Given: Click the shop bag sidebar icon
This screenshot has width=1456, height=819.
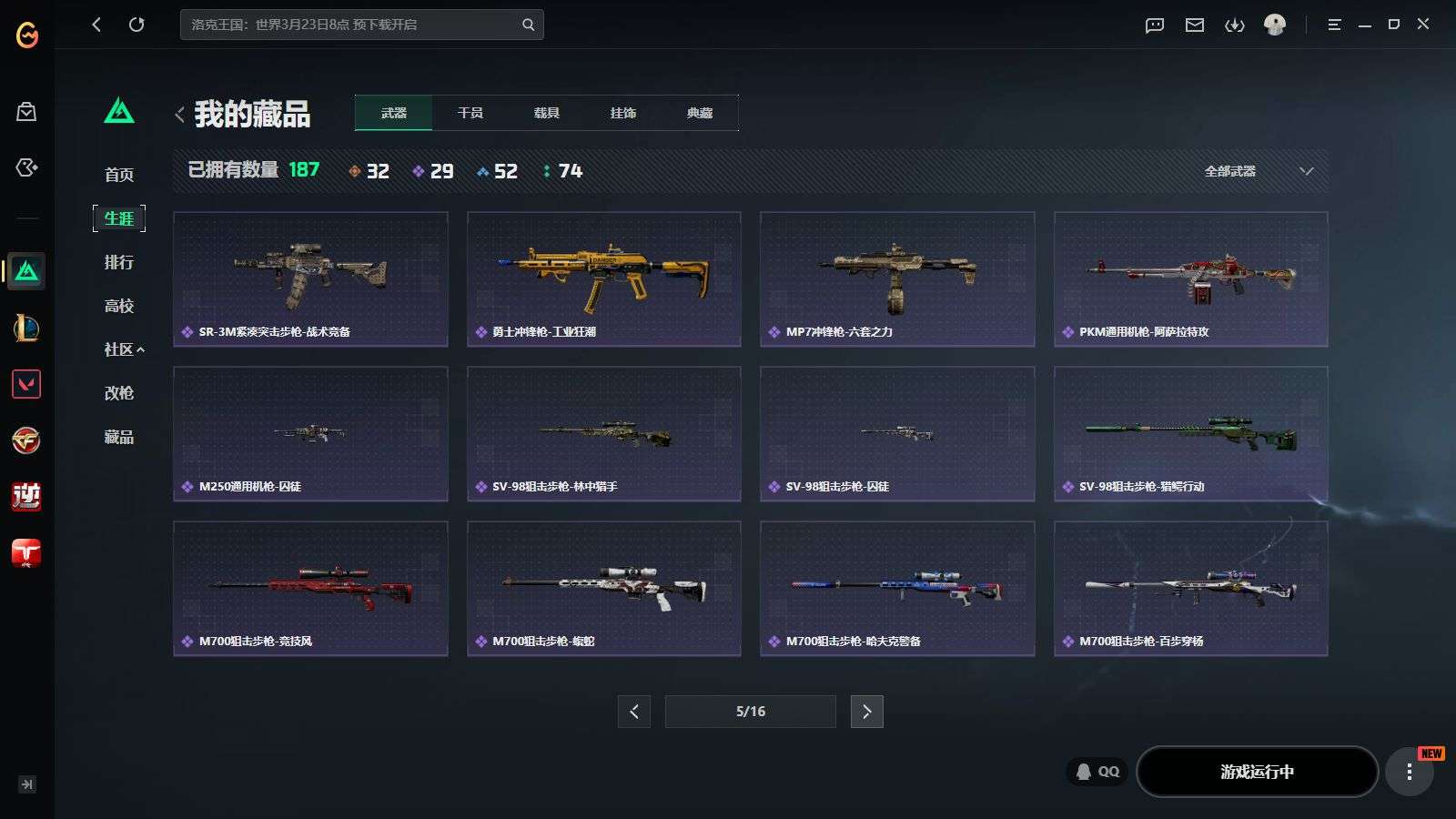Looking at the screenshot, I should coord(26,111).
